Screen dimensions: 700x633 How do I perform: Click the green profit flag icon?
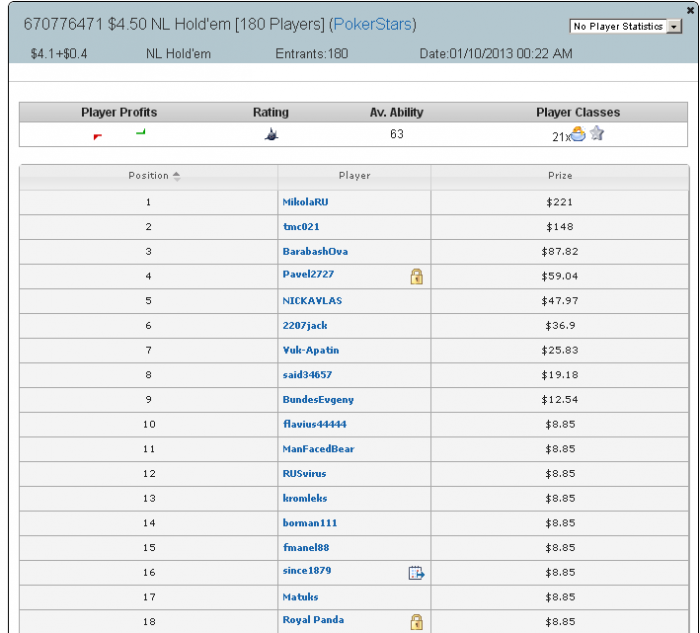pyautogui.click(x=141, y=132)
